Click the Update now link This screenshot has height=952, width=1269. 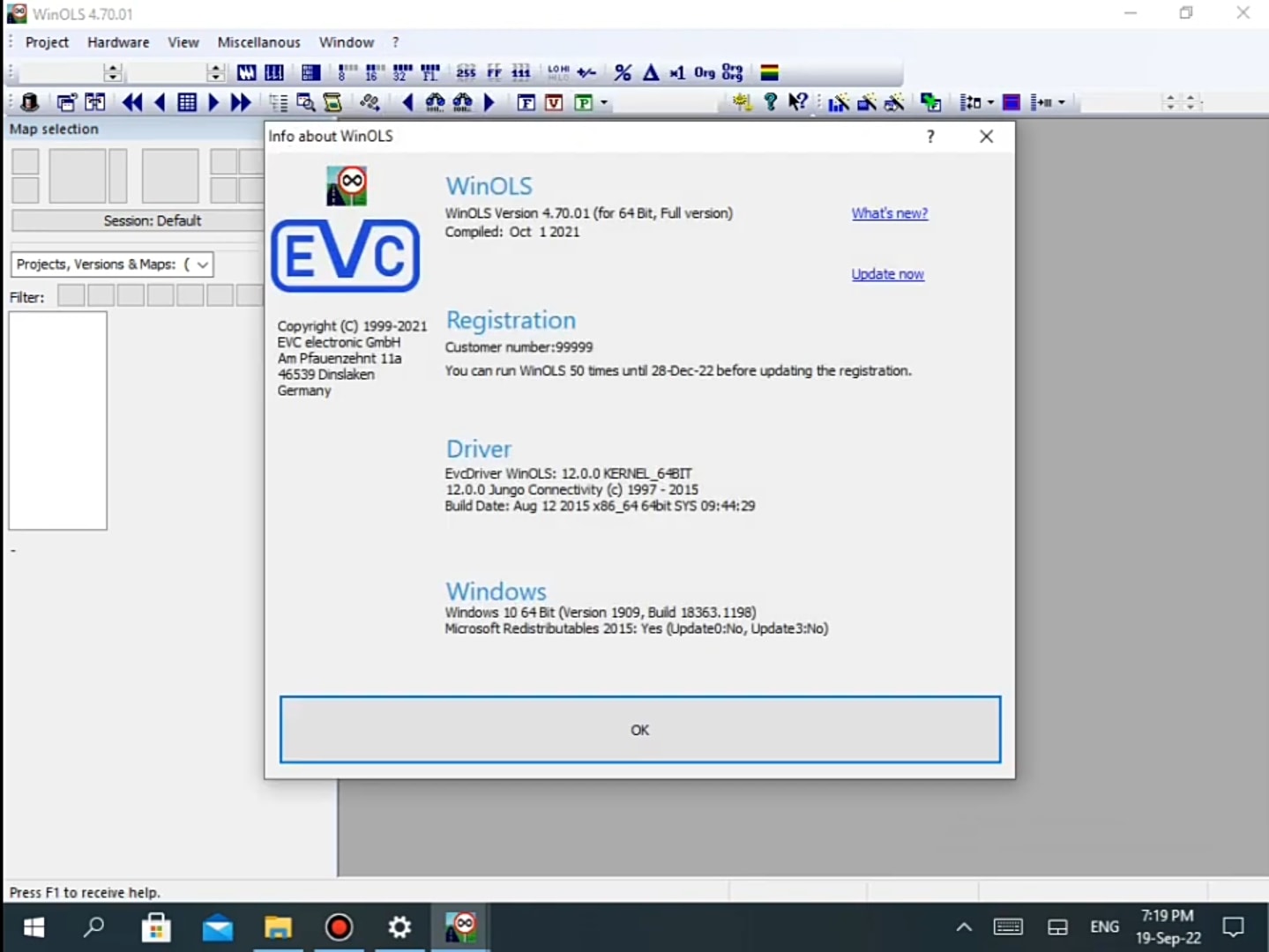(887, 274)
